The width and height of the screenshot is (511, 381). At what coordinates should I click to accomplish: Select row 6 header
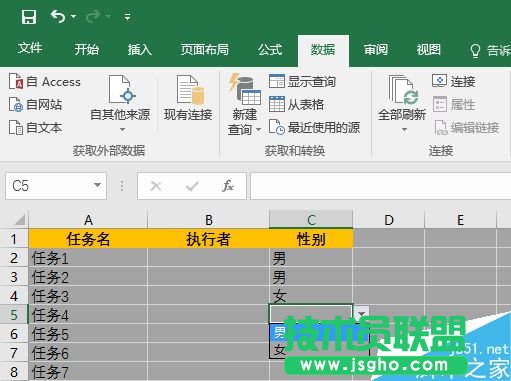[x=14, y=334]
